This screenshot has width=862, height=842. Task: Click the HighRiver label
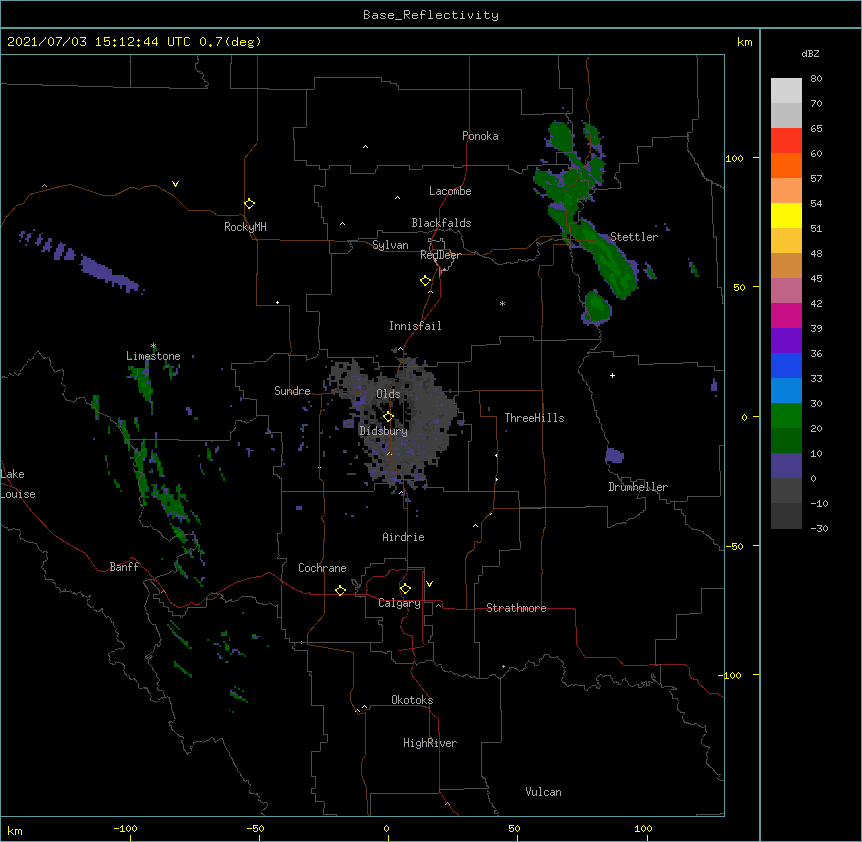(430, 743)
